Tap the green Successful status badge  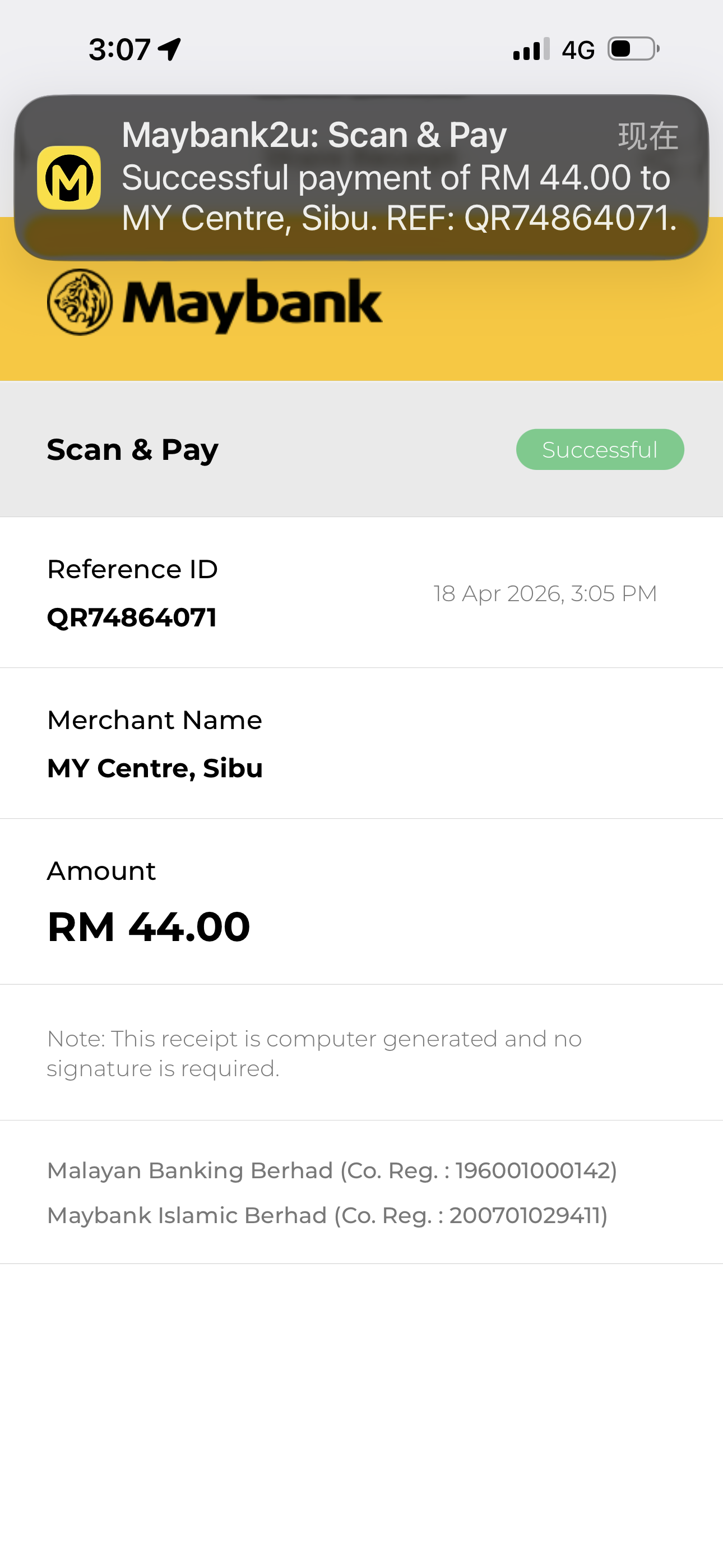[x=600, y=449]
